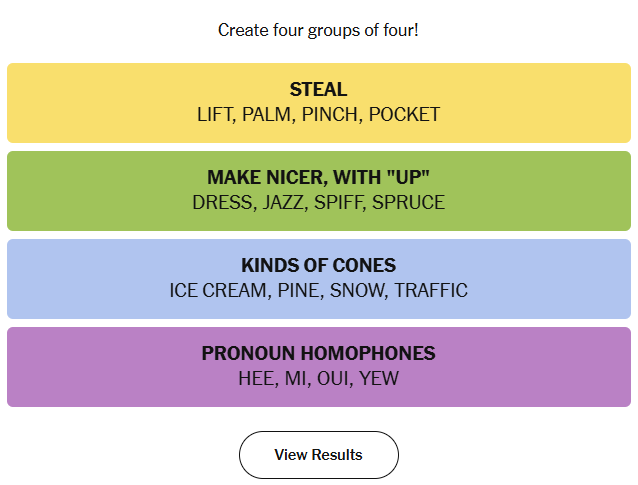Screen dimensions: 638x485
Task: Select the yellow STEAL category heading
Action: [x=318, y=90]
